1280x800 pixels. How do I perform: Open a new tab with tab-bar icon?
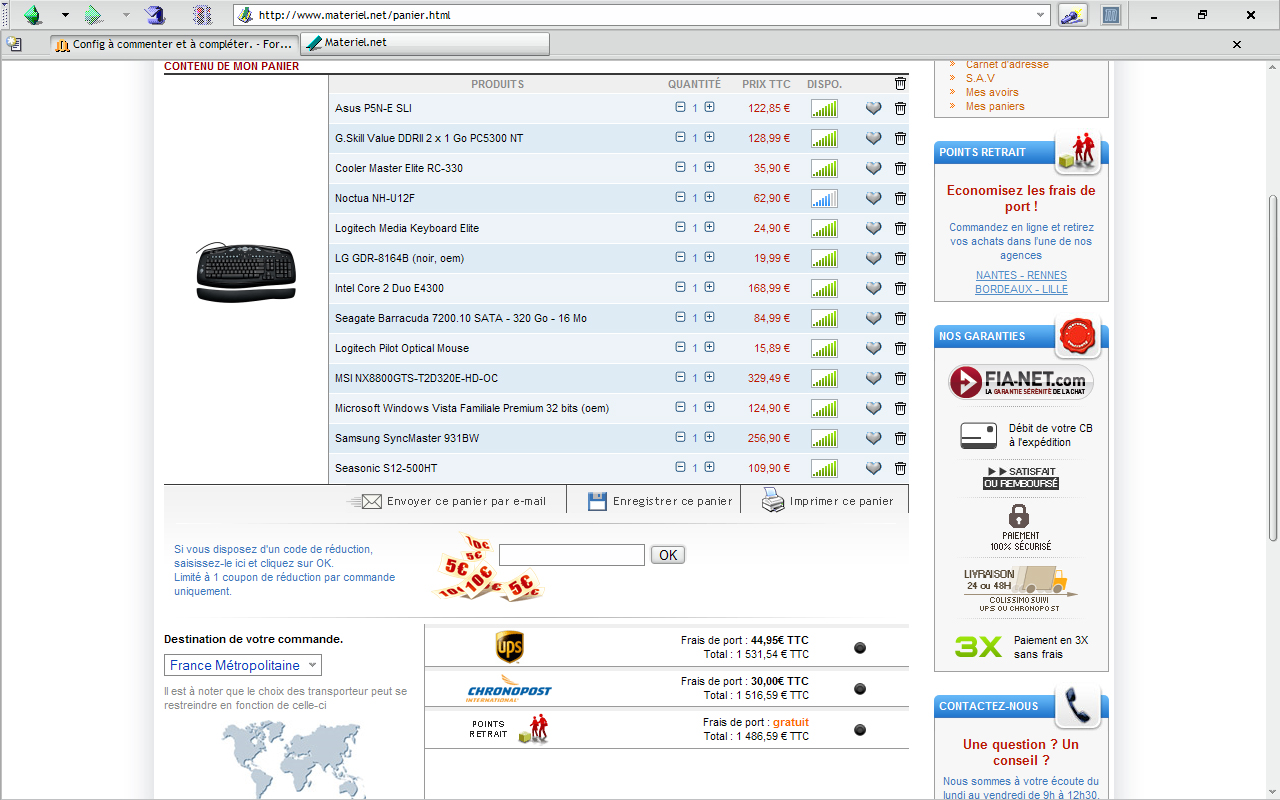coord(13,44)
